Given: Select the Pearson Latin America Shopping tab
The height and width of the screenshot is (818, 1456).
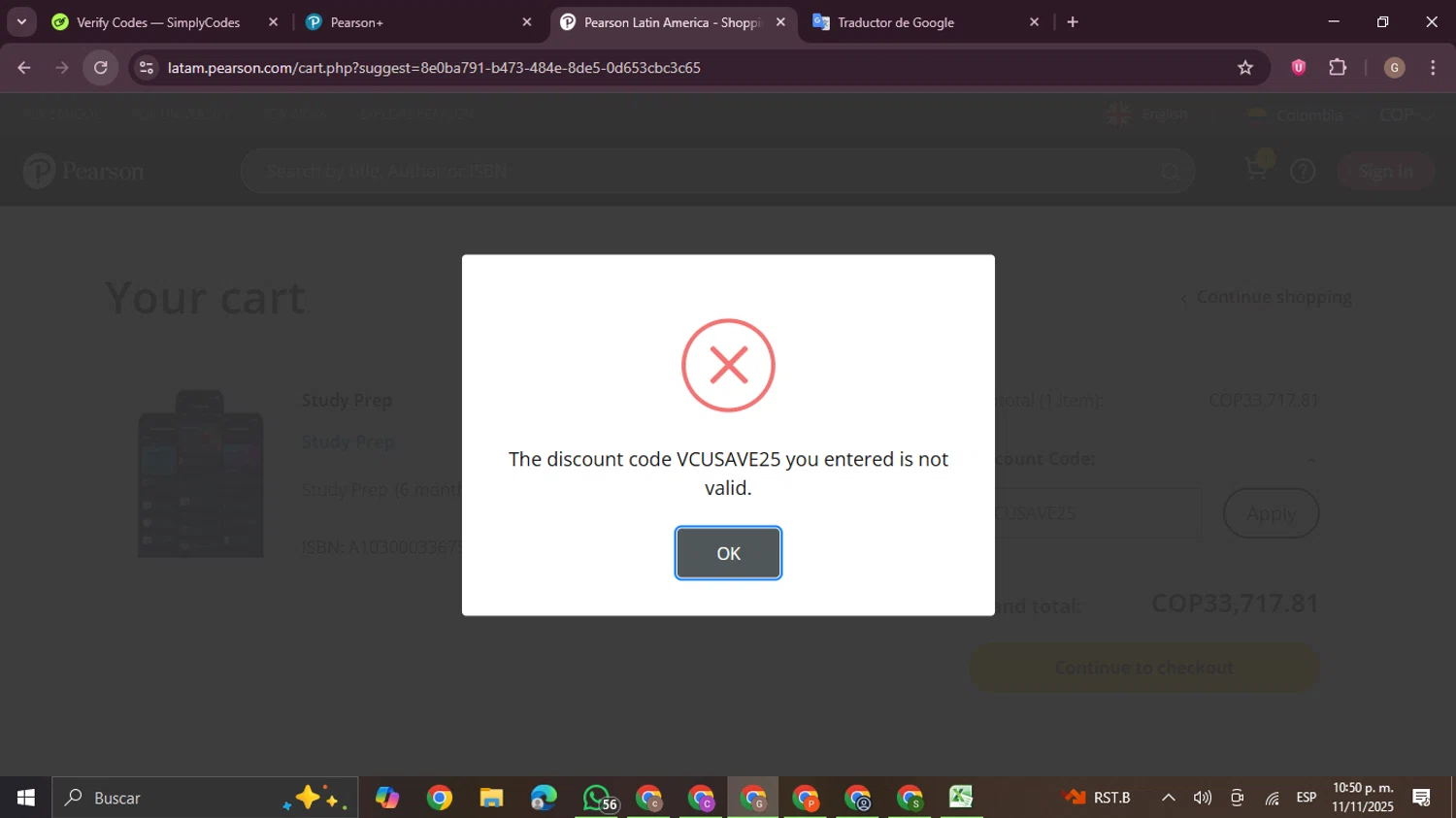Looking at the screenshot, I should [673, 22].
